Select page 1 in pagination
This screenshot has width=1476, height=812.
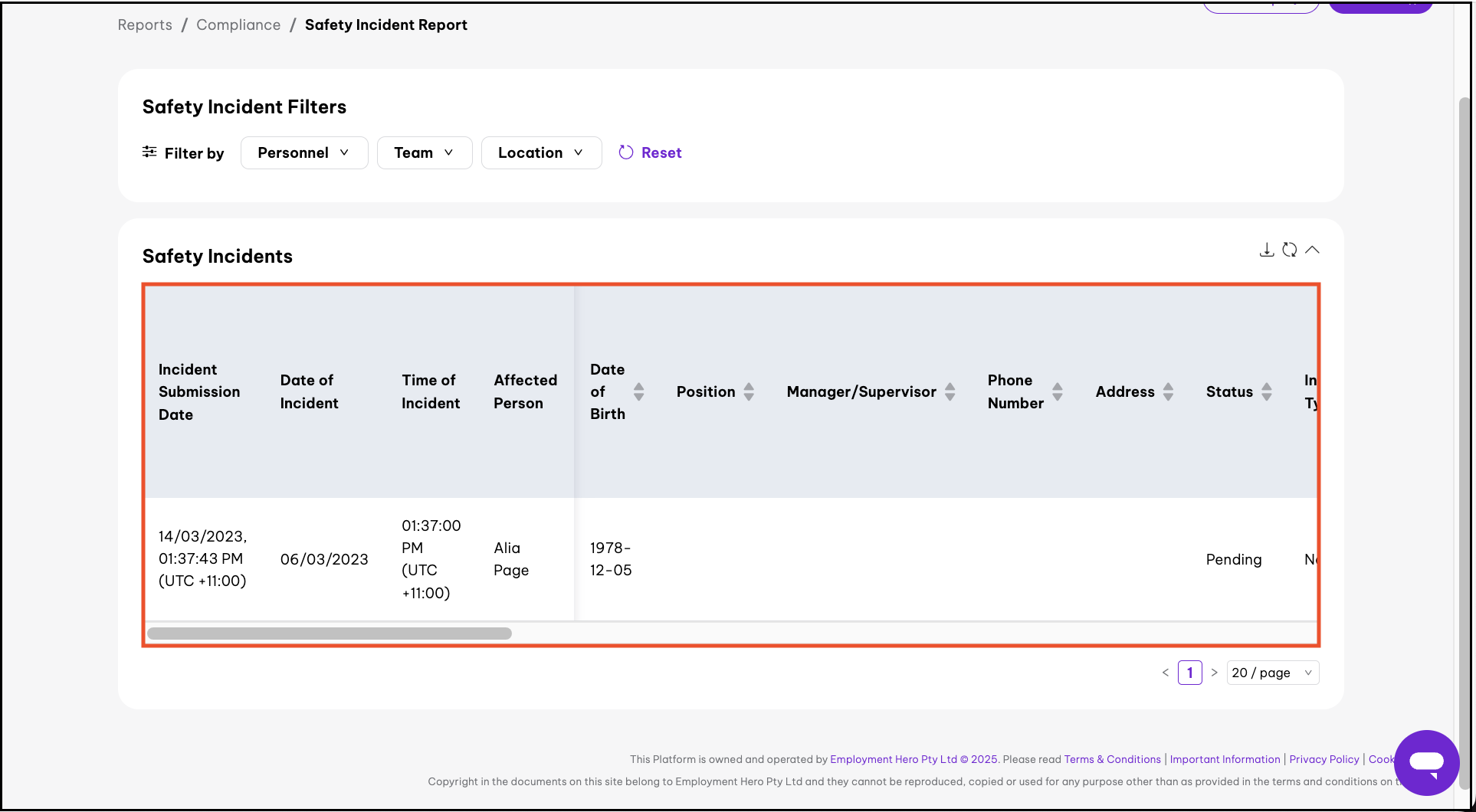click(x=1189, y=673)
